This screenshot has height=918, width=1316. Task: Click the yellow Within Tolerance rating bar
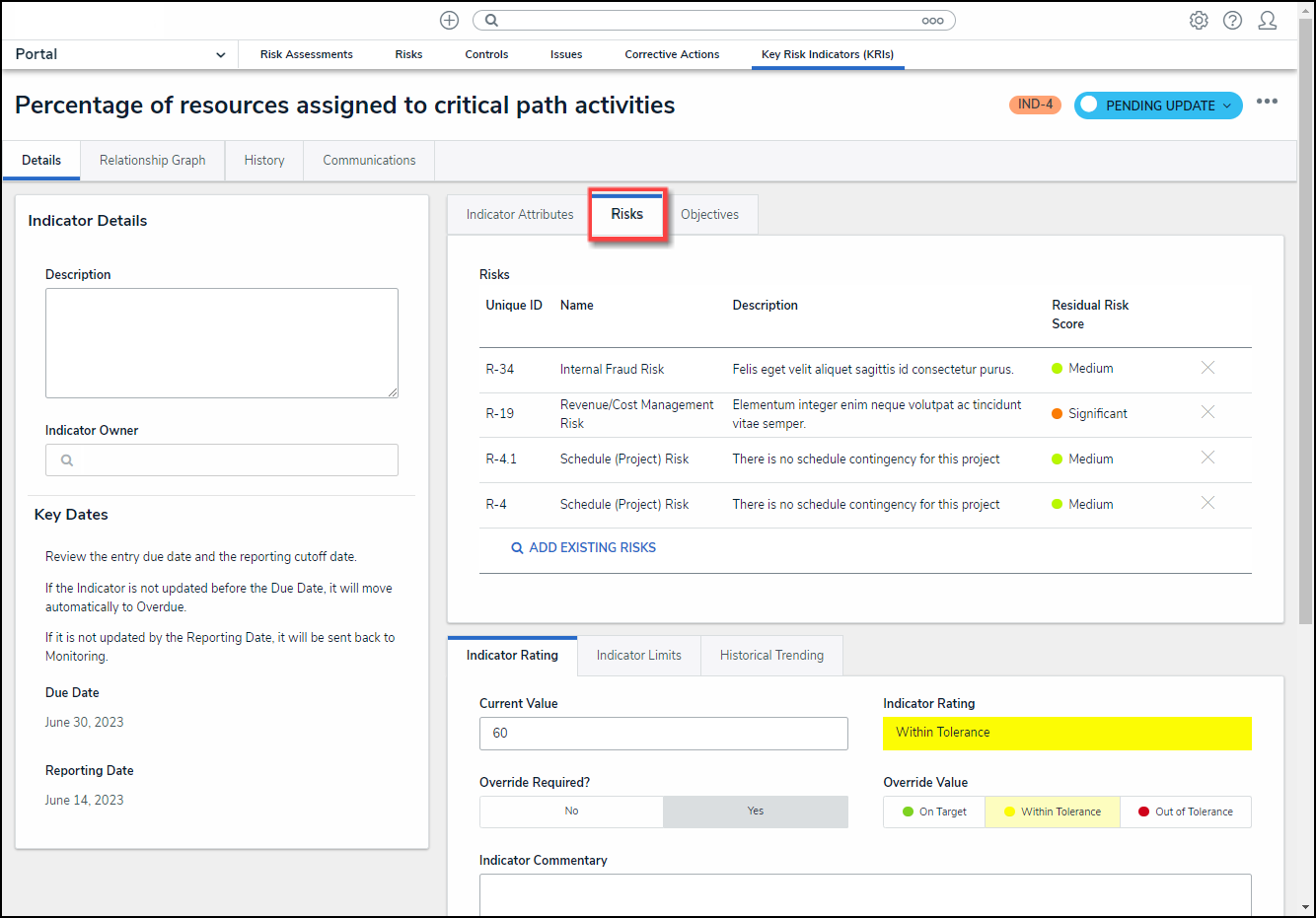click(x=1066, y=733)
